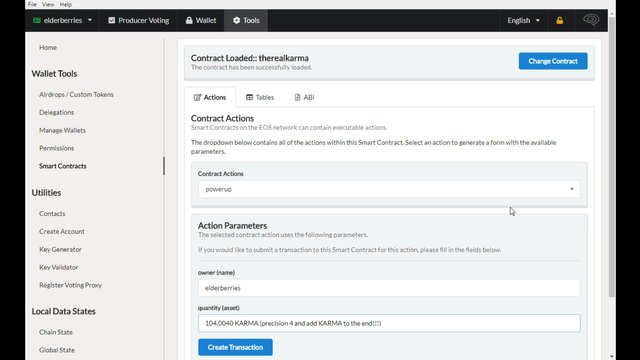Open the View menu
The width and height of the screenshot is (640, 360).
pos(48,4)
